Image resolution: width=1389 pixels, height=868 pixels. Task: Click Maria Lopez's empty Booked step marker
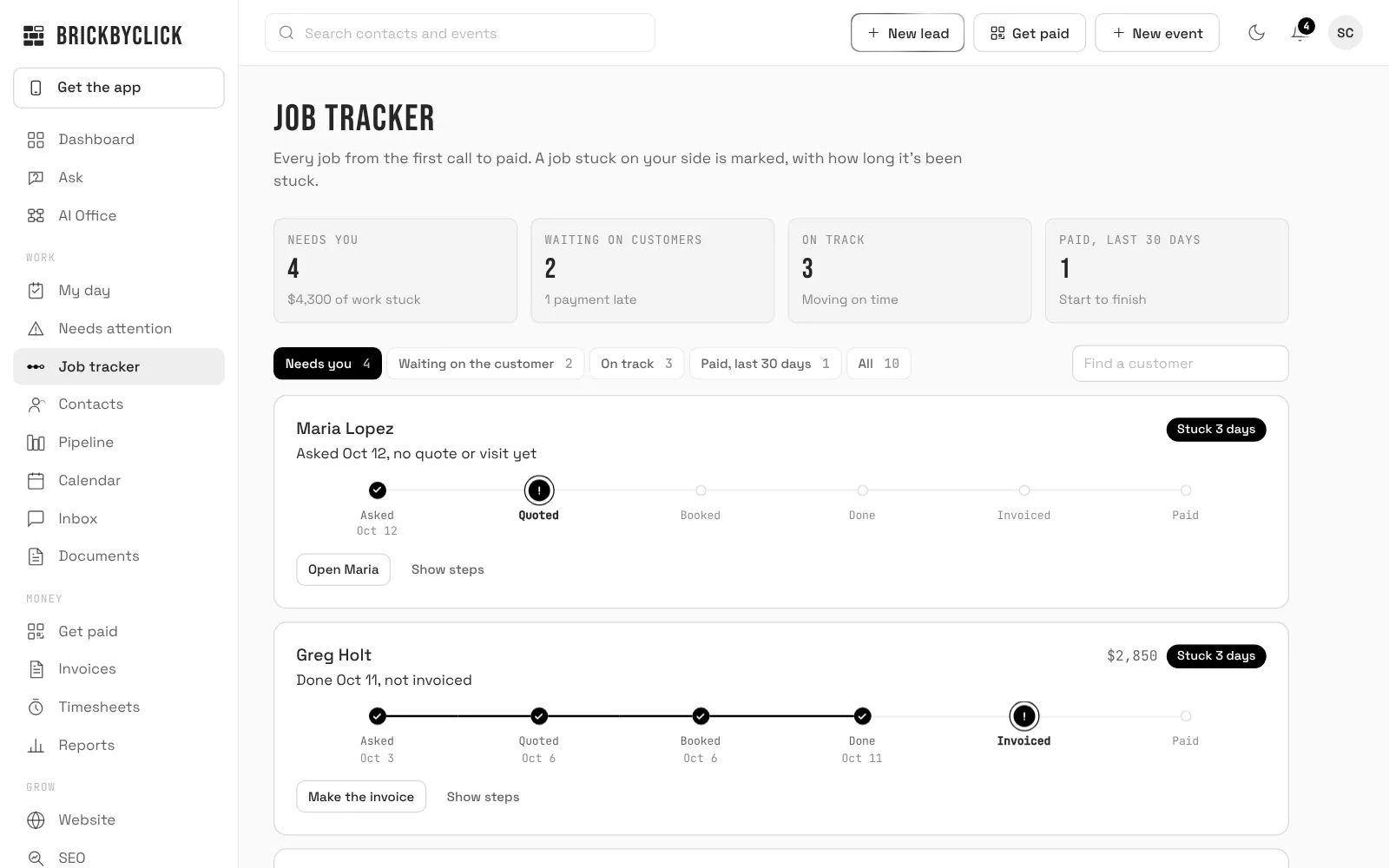[x=701, y=490]
